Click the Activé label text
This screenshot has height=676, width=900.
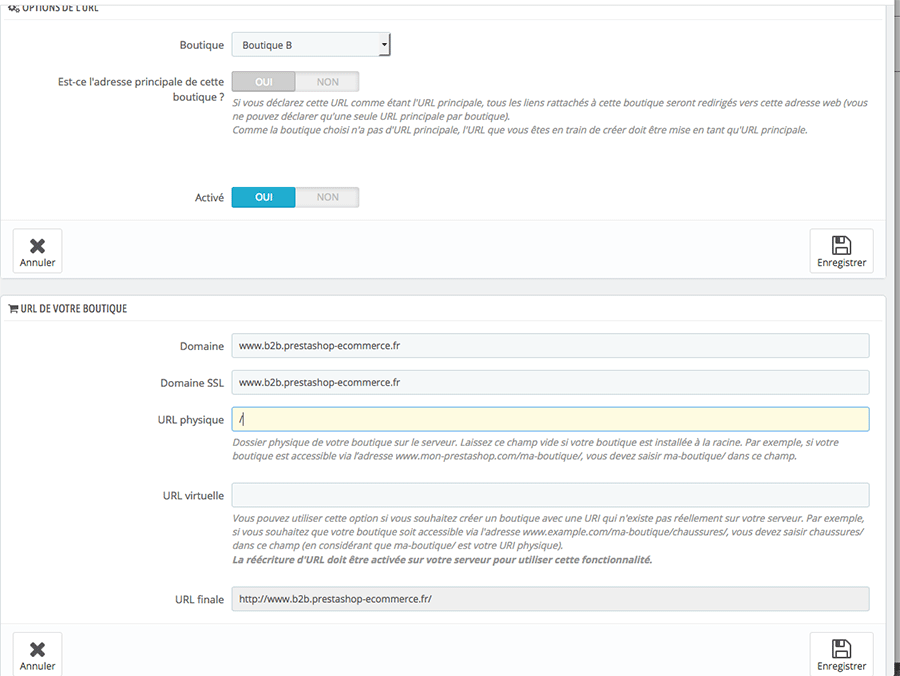[x=209, y=198]
